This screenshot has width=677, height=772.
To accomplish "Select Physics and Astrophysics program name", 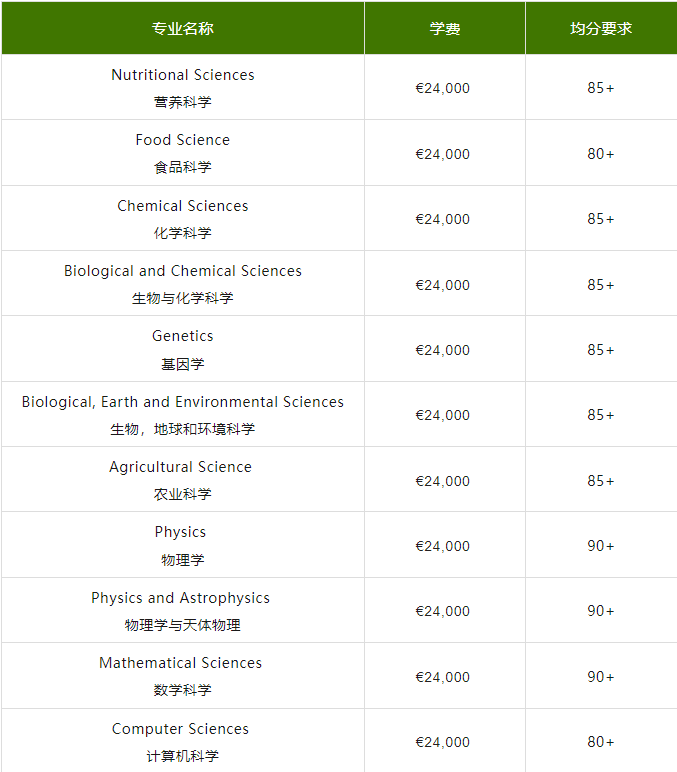I will click(181, 598).
